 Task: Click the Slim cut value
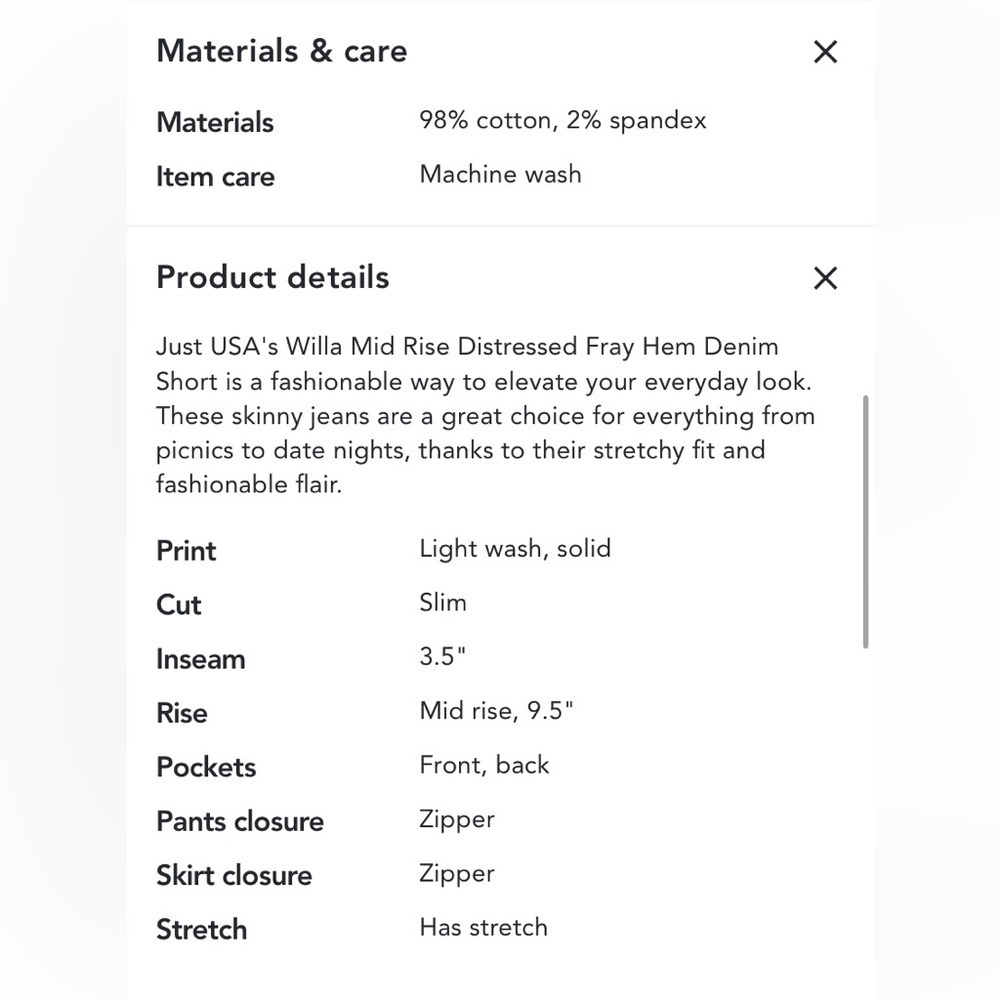click(x=443, y=602)
